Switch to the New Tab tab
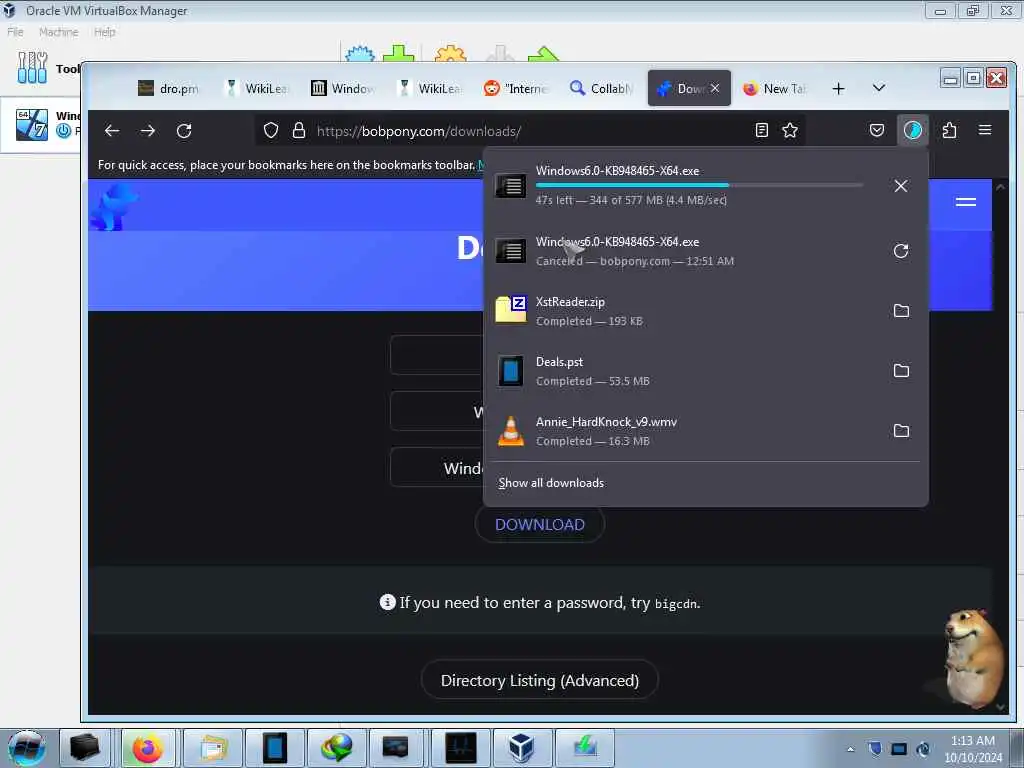The width and height of the screenshot is (1024, 768). 775,88
